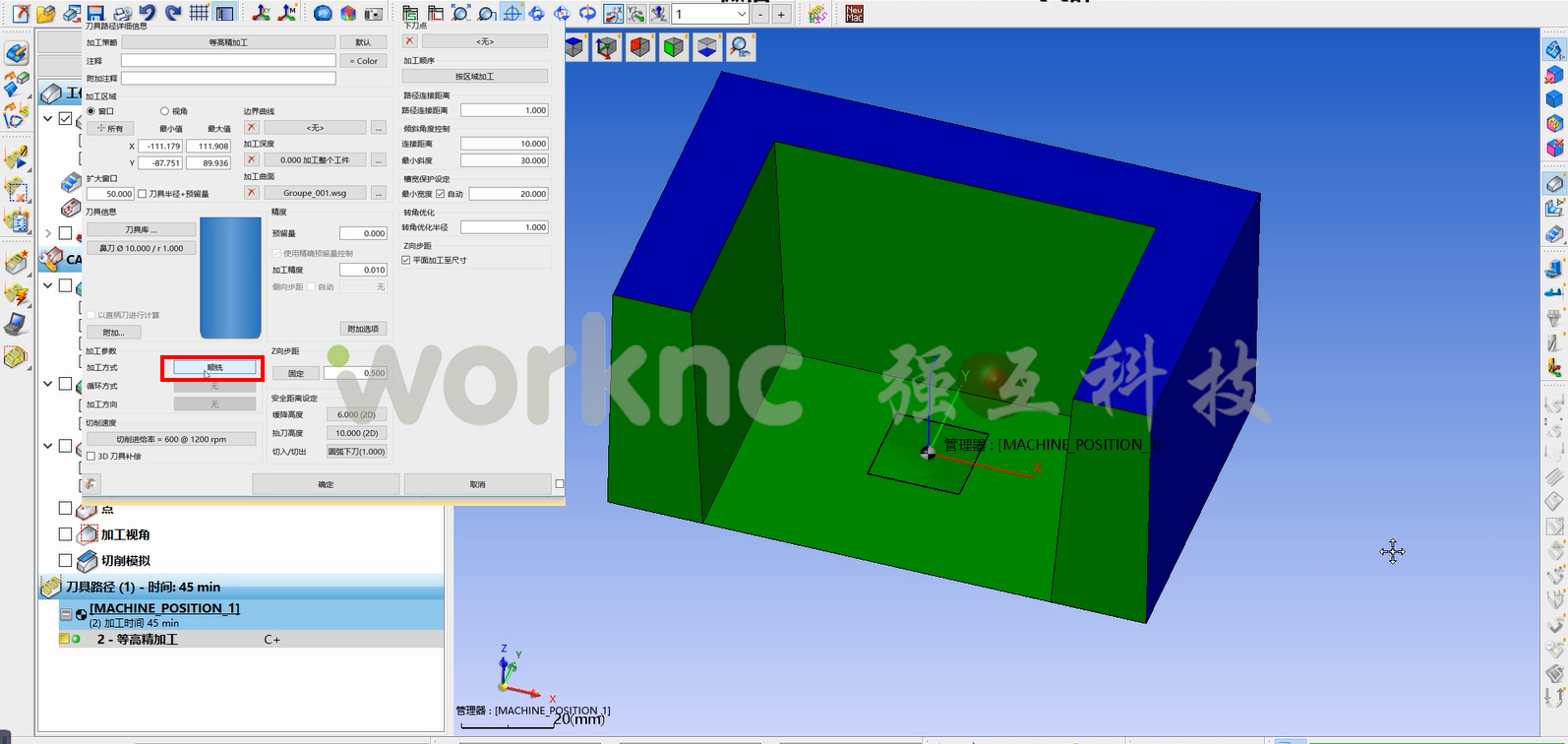Tick the checkbox beside 加工视角 in tree
The height and width of the screenshot is (744, 1568).
click(x=65, y=534)
